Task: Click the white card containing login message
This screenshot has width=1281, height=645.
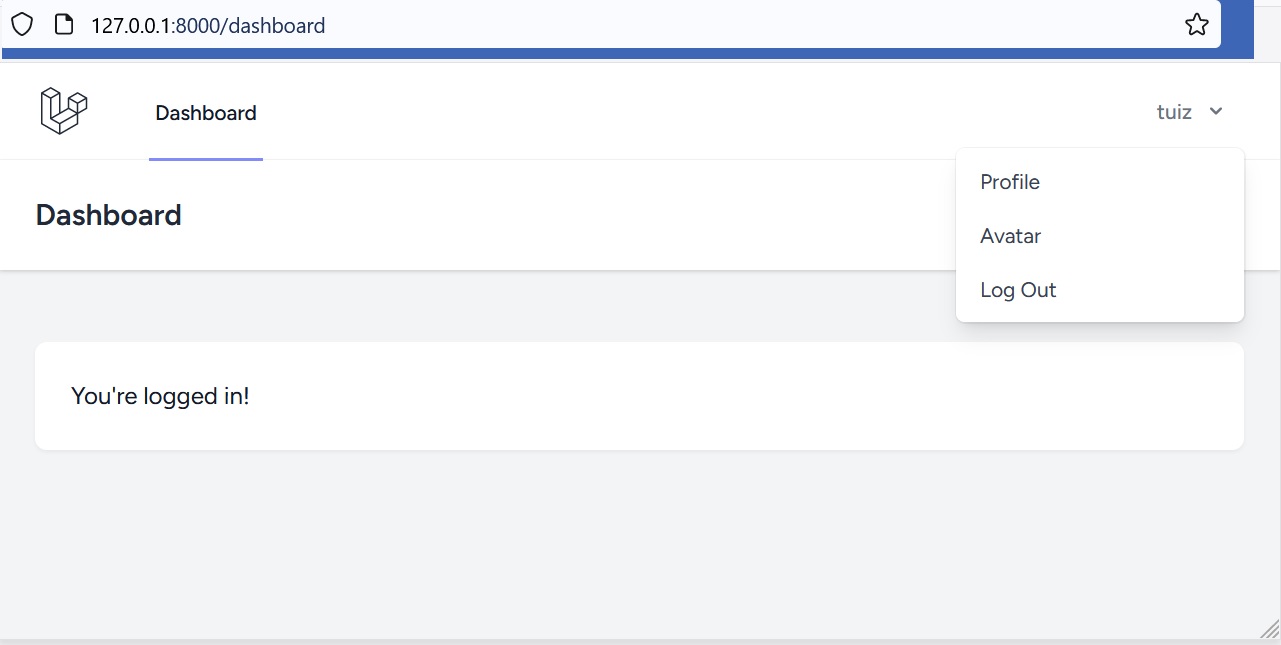Action: [x=639, y=396]
